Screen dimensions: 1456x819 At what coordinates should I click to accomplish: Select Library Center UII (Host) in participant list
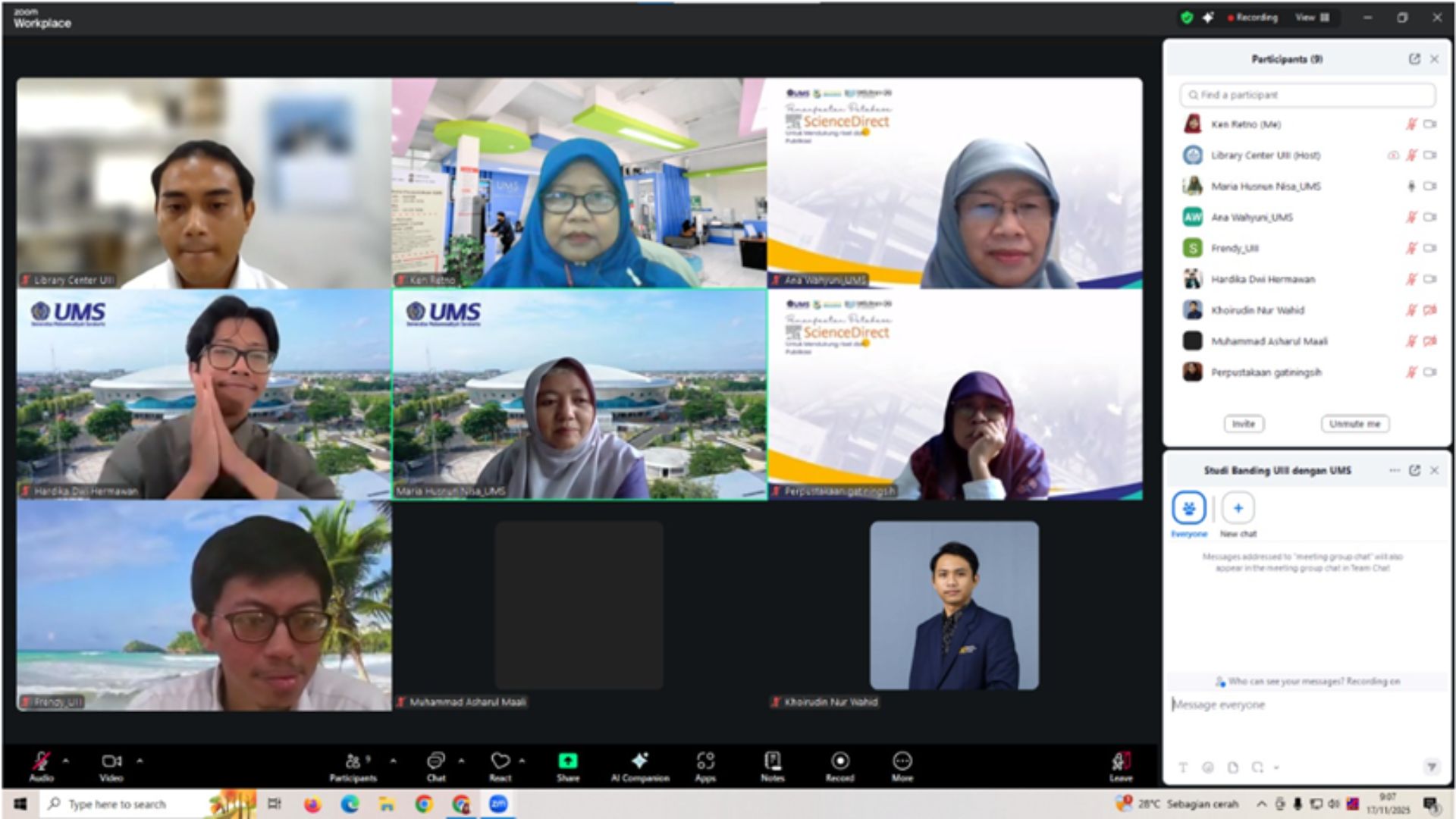pos(1307,155)
